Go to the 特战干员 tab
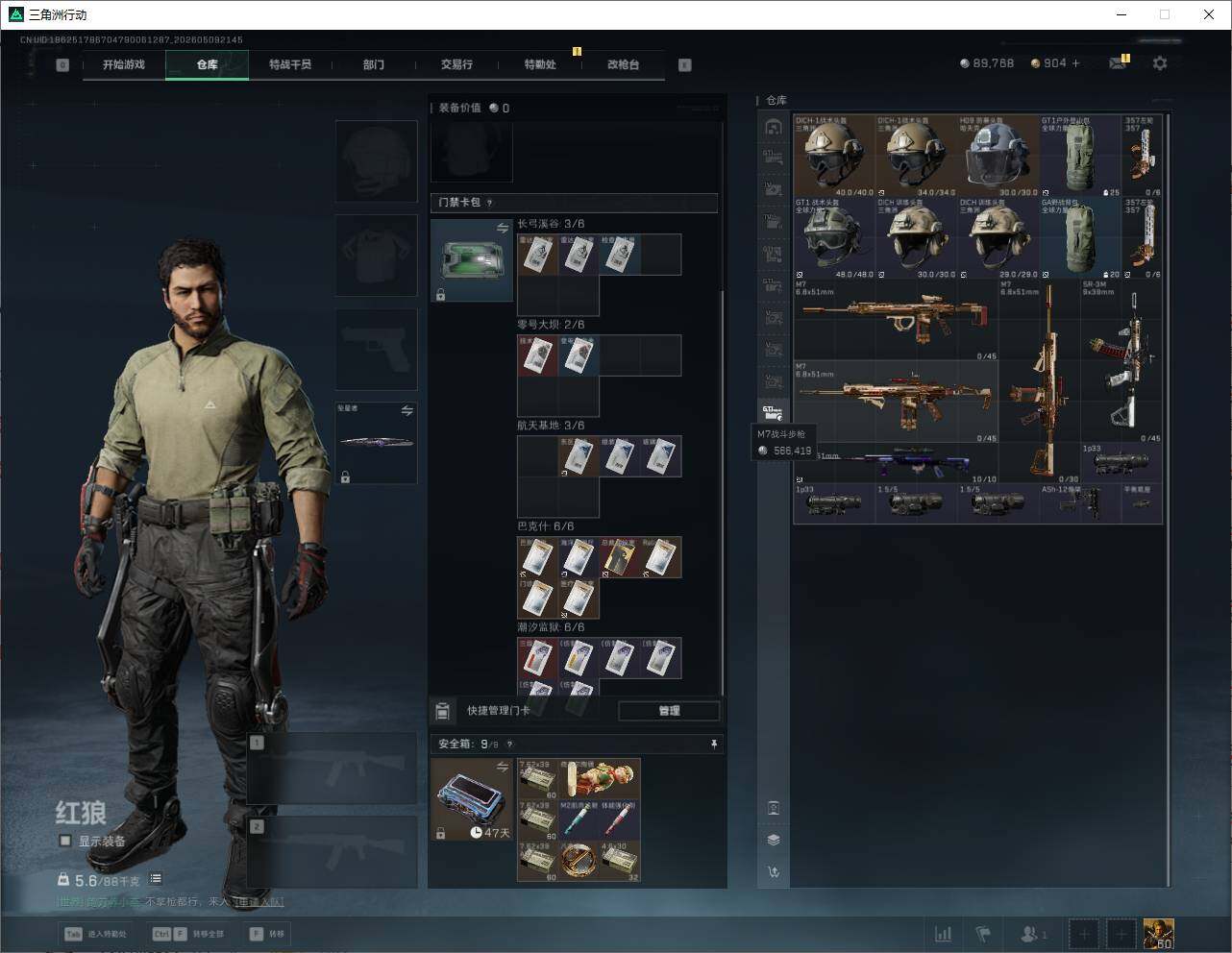This screenshot has width=1232, height=953. pyautogui.click(x=290, y=64)
